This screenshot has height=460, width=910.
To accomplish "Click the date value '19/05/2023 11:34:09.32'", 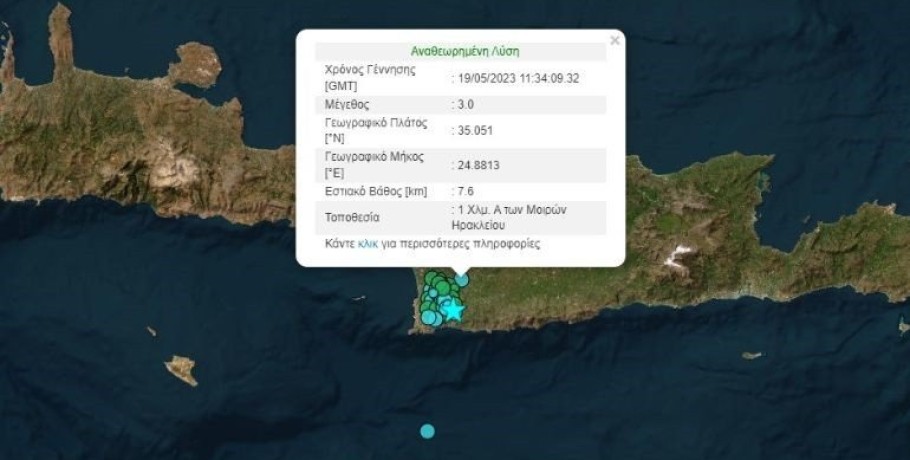I will coord(518,79).
